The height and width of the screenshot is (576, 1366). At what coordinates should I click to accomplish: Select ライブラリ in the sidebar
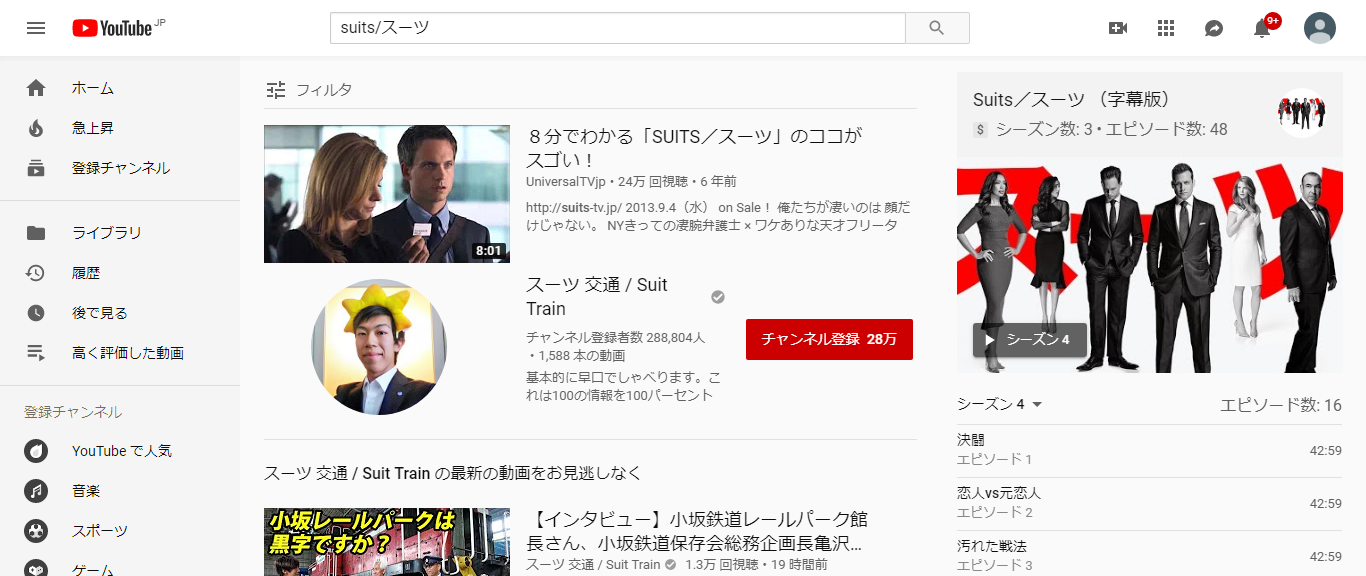[107, 233]
